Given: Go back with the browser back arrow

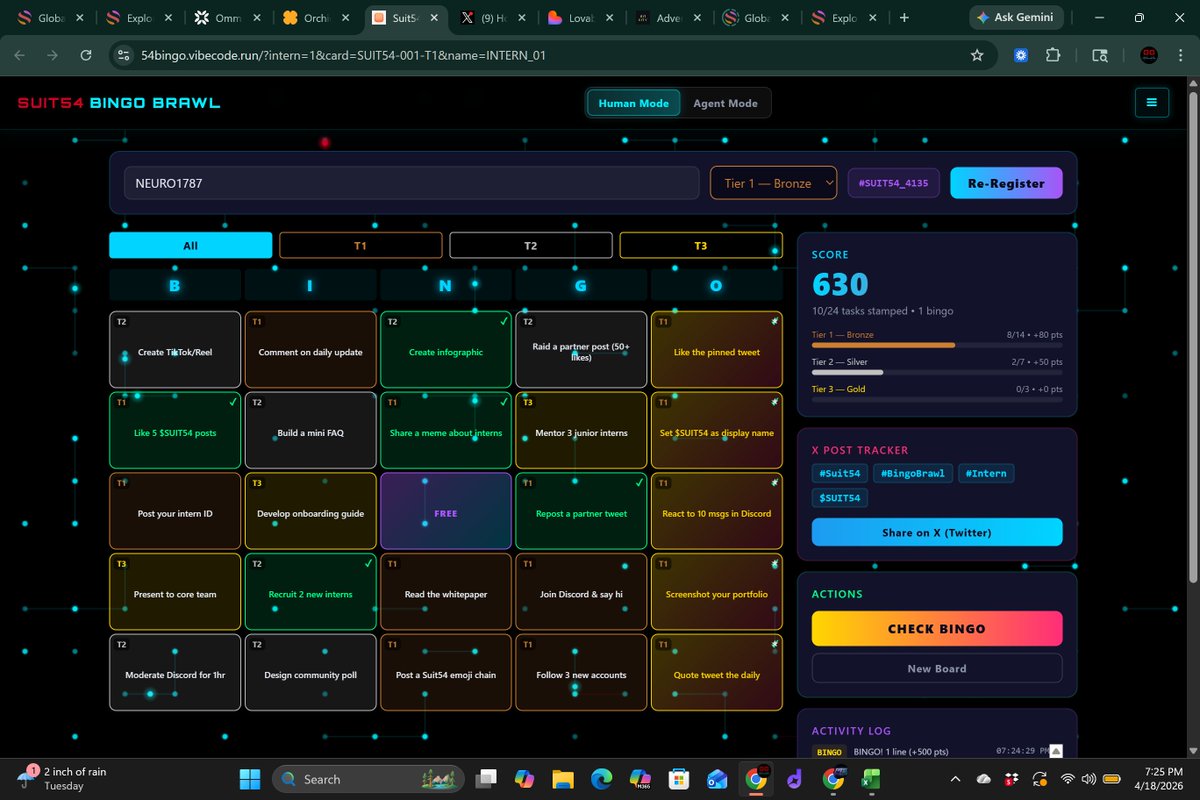Looking at the screenshot, I should (x=20, y=56).
